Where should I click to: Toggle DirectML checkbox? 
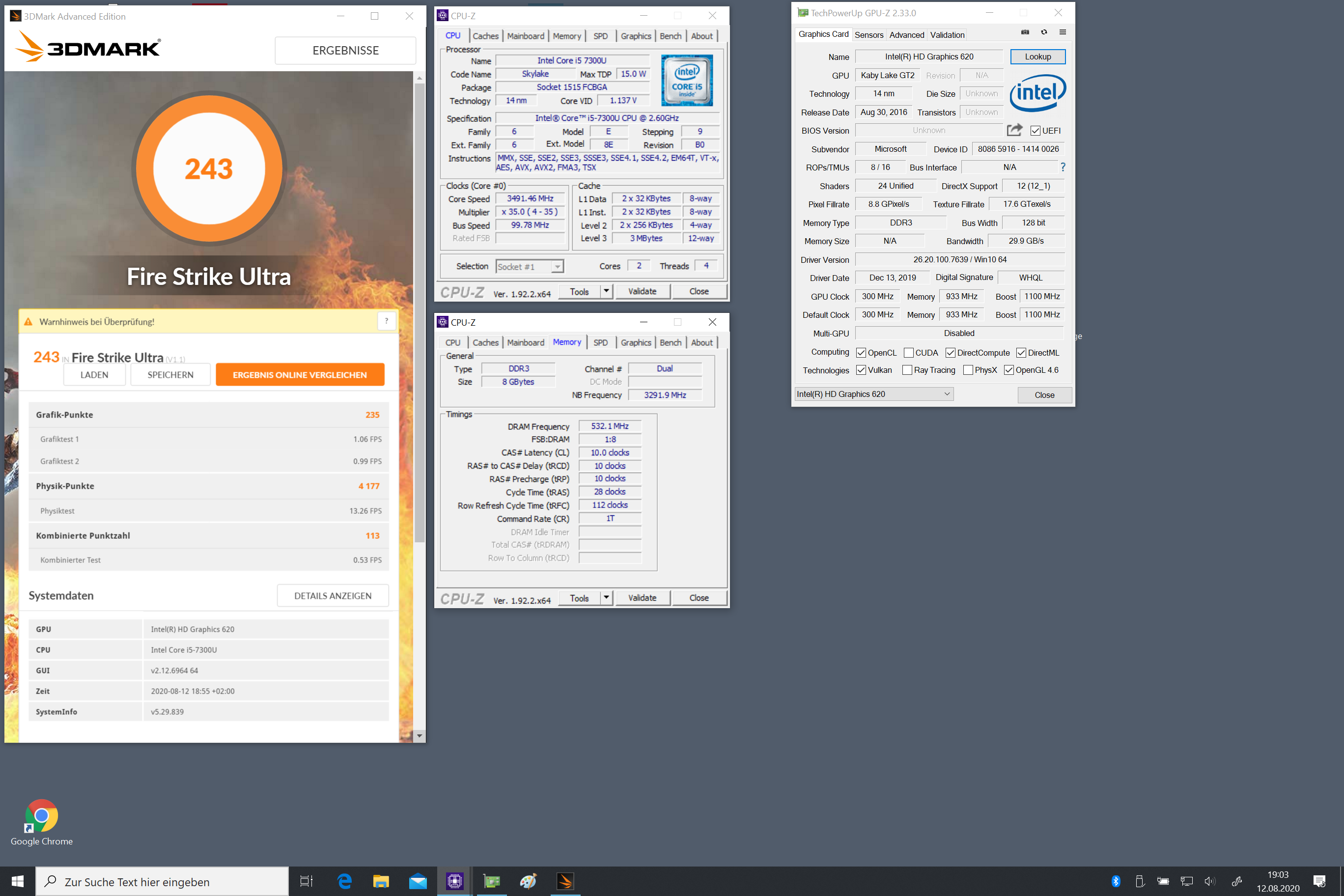point(1021,353)
